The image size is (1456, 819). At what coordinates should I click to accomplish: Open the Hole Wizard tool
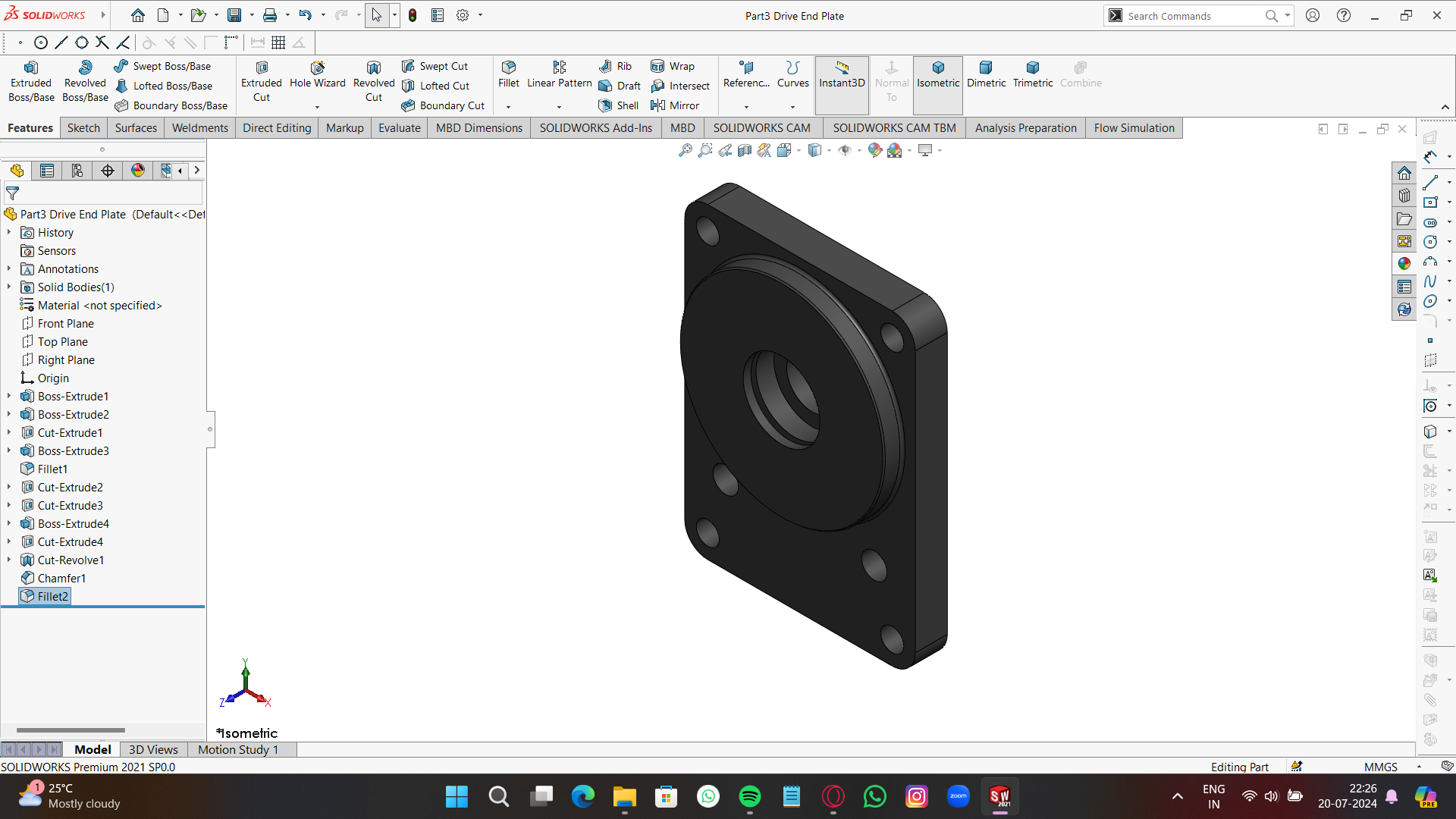(x=317, y=75)
